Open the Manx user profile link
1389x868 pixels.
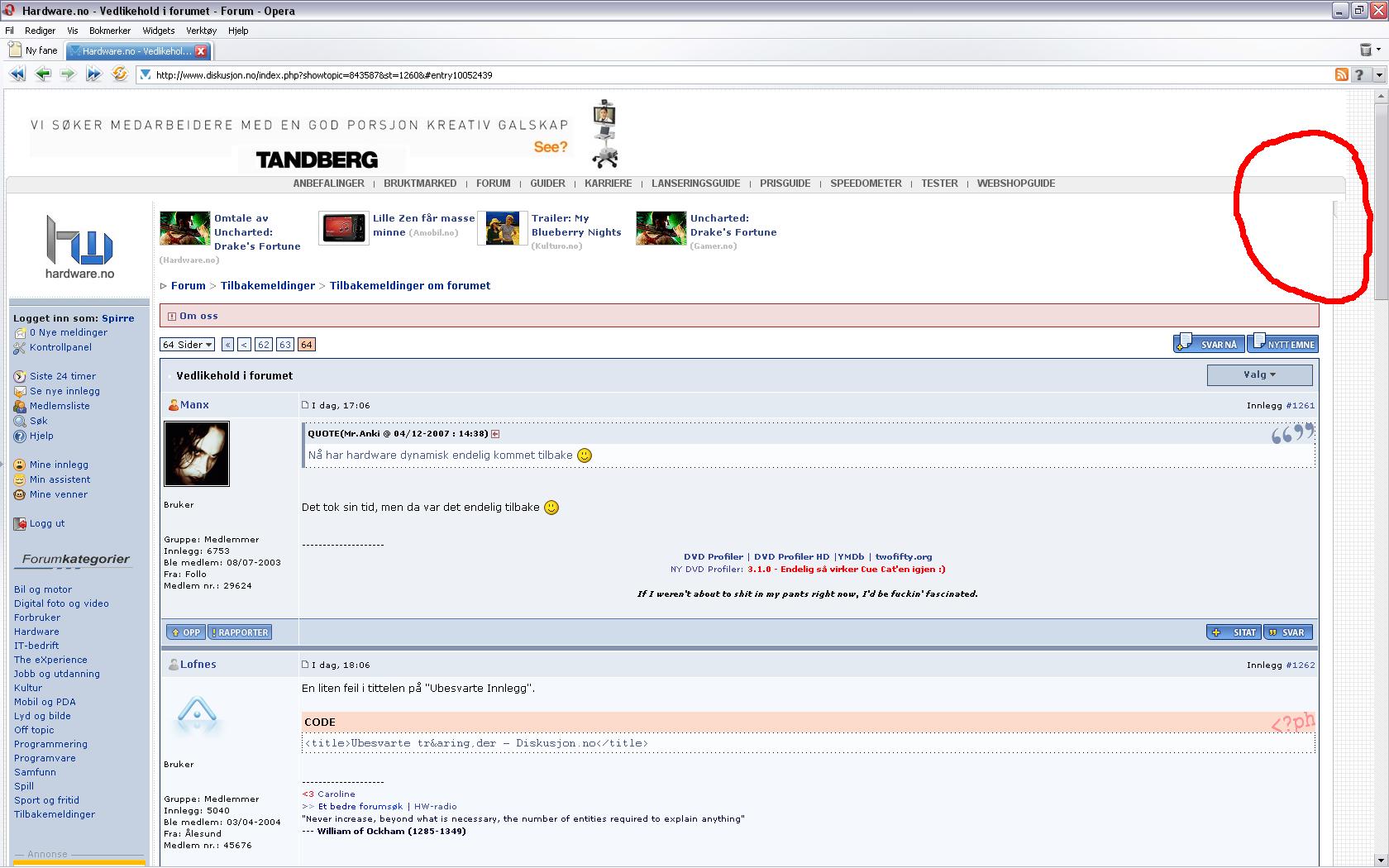[x=194, y=405]
